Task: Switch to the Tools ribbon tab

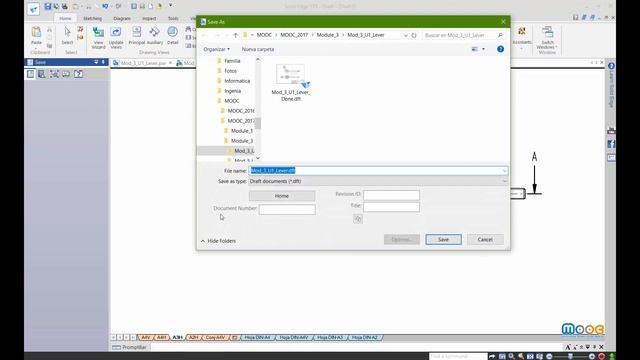Action: coord(173,18)
